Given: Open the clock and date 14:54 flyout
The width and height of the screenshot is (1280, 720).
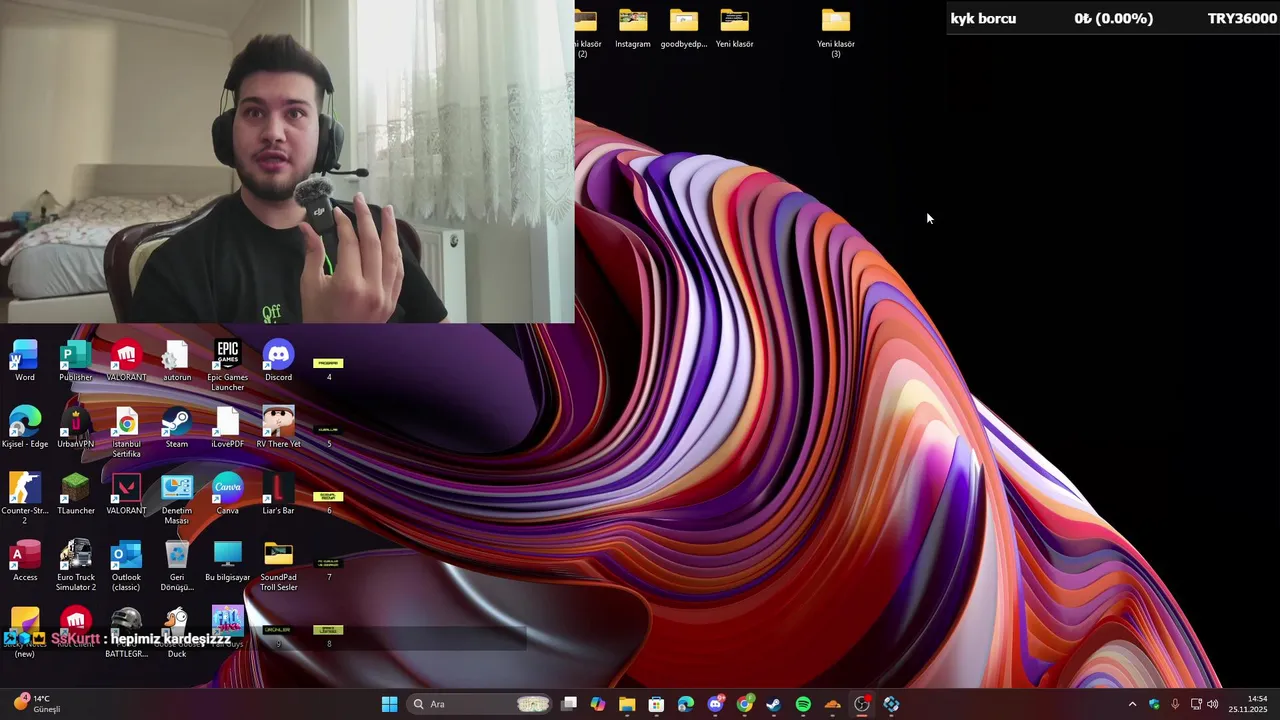Looking at the screenshot, I should tap(1248, 704).
